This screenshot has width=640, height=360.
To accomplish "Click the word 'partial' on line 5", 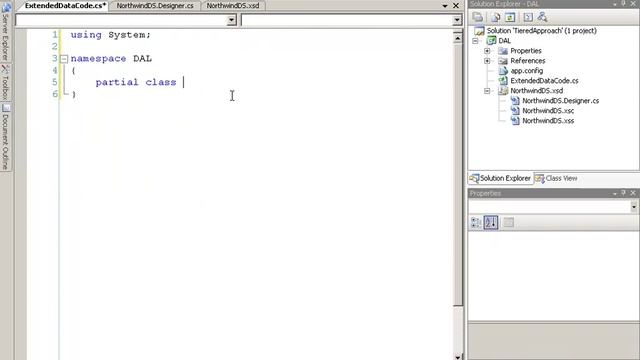I will pos(117,82).
